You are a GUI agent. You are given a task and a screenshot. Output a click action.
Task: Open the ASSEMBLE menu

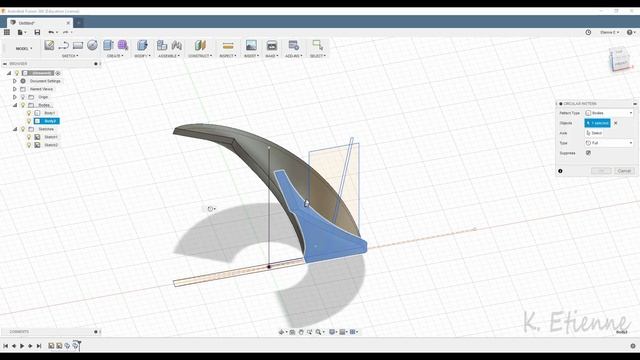point(169,56)
